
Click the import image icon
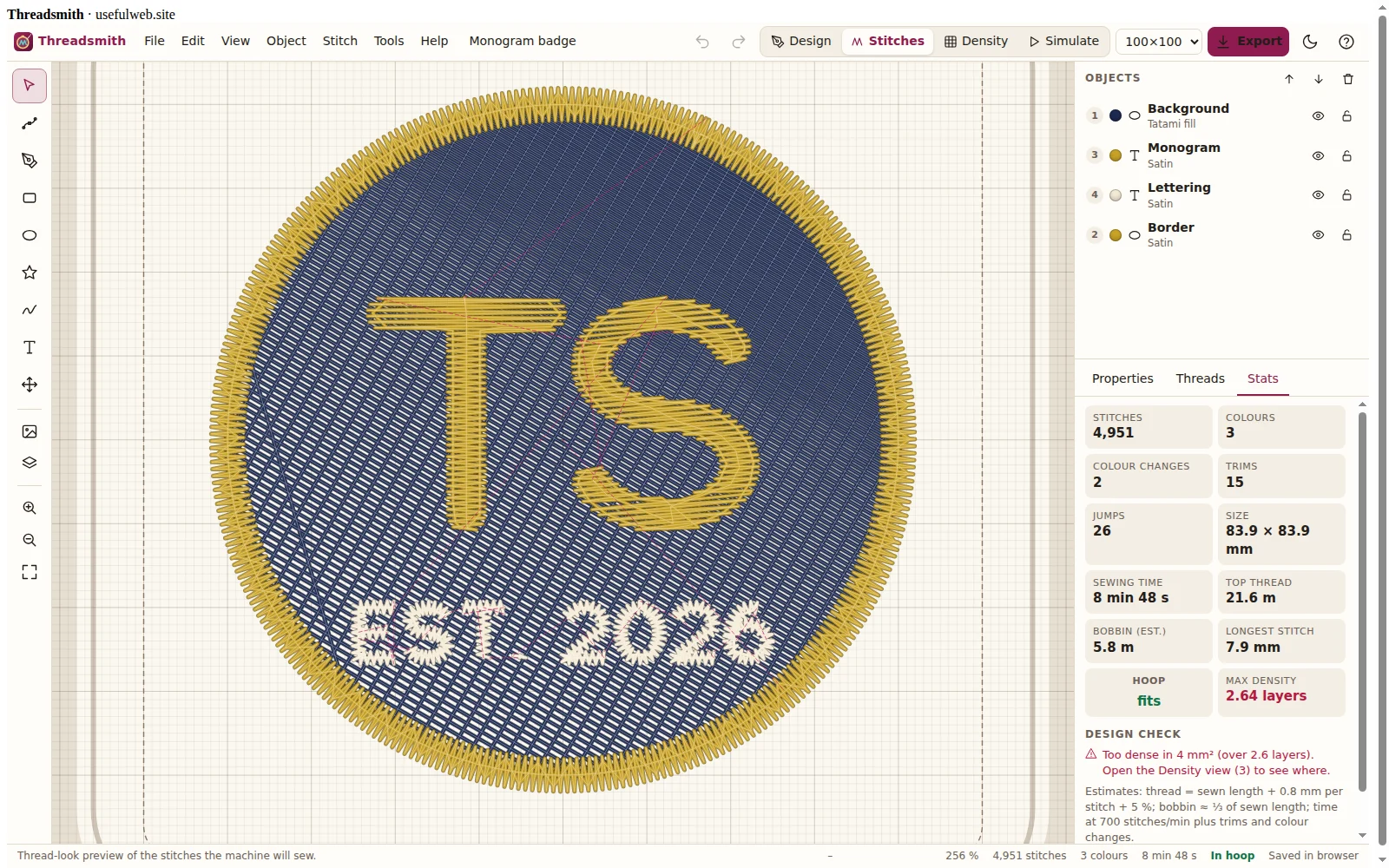pyautogui.click(x=30, y=431)
